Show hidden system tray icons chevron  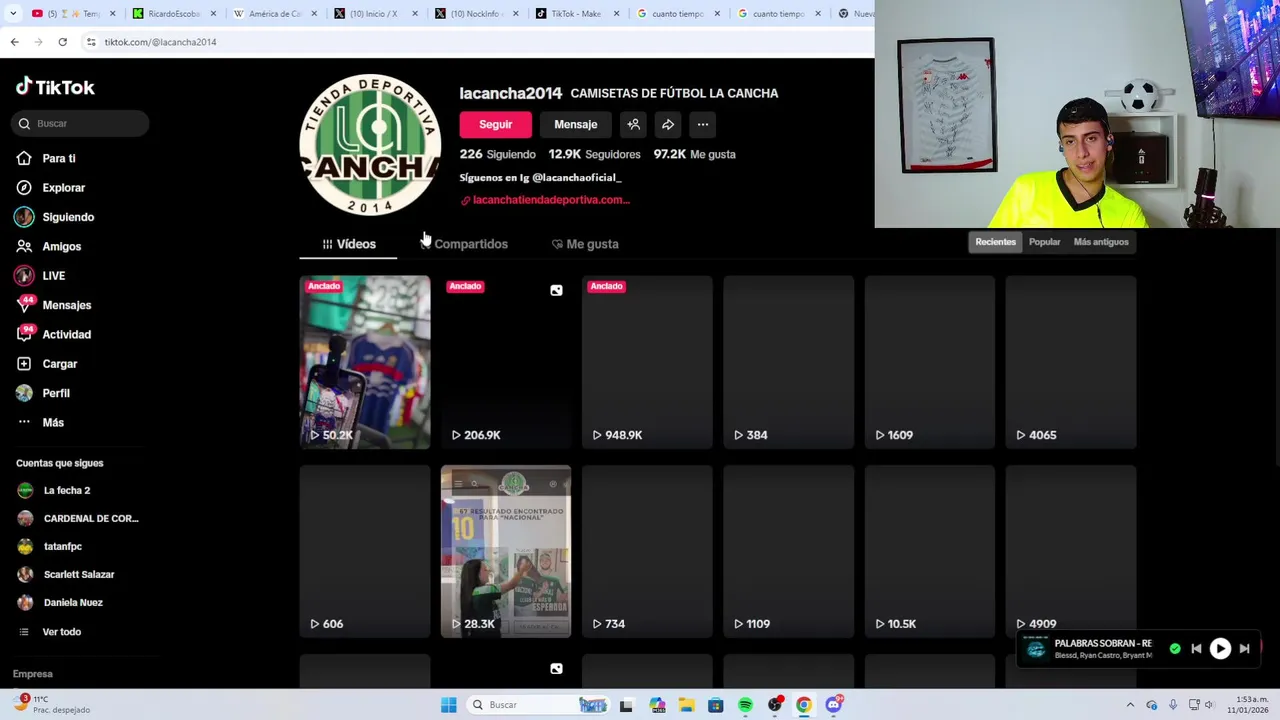1130,705
